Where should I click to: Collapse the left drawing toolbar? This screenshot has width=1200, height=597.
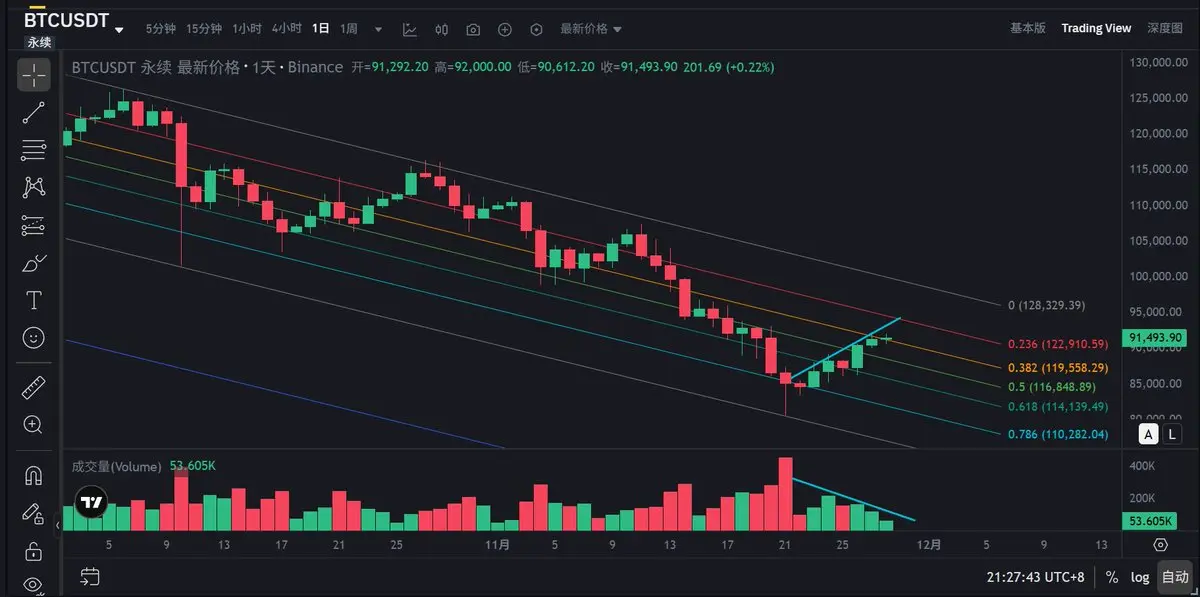pyautogui.click(x=60, y=524)
